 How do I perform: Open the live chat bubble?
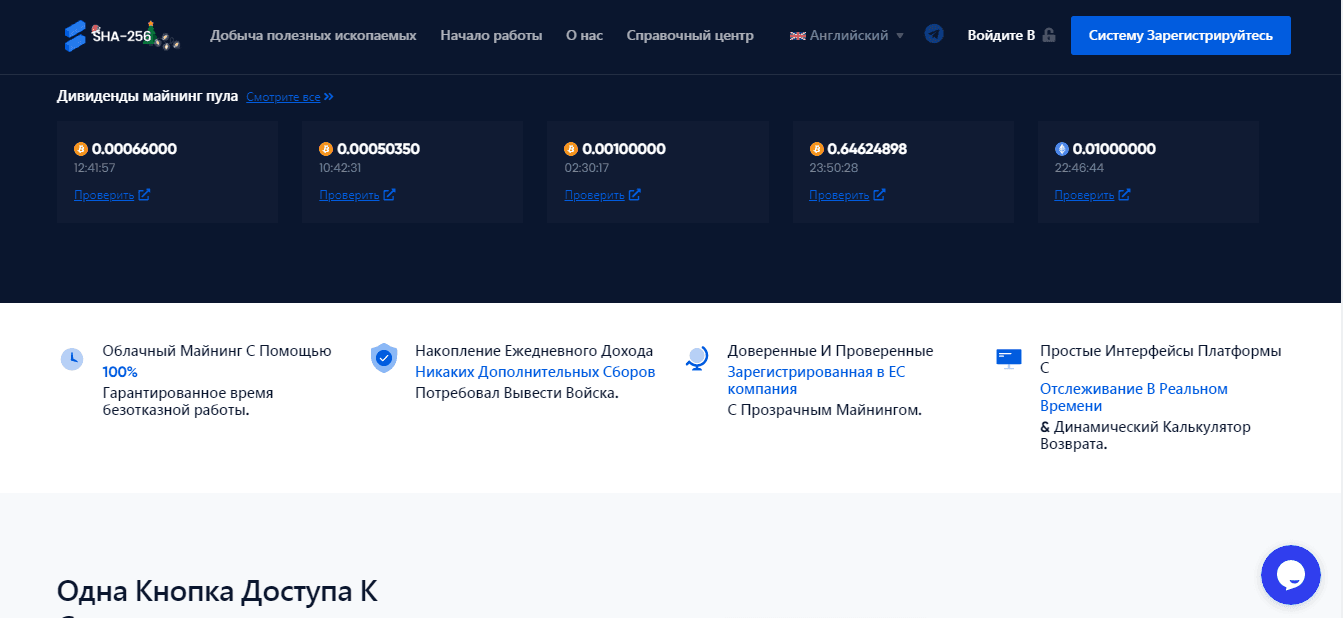[1290, 574]
